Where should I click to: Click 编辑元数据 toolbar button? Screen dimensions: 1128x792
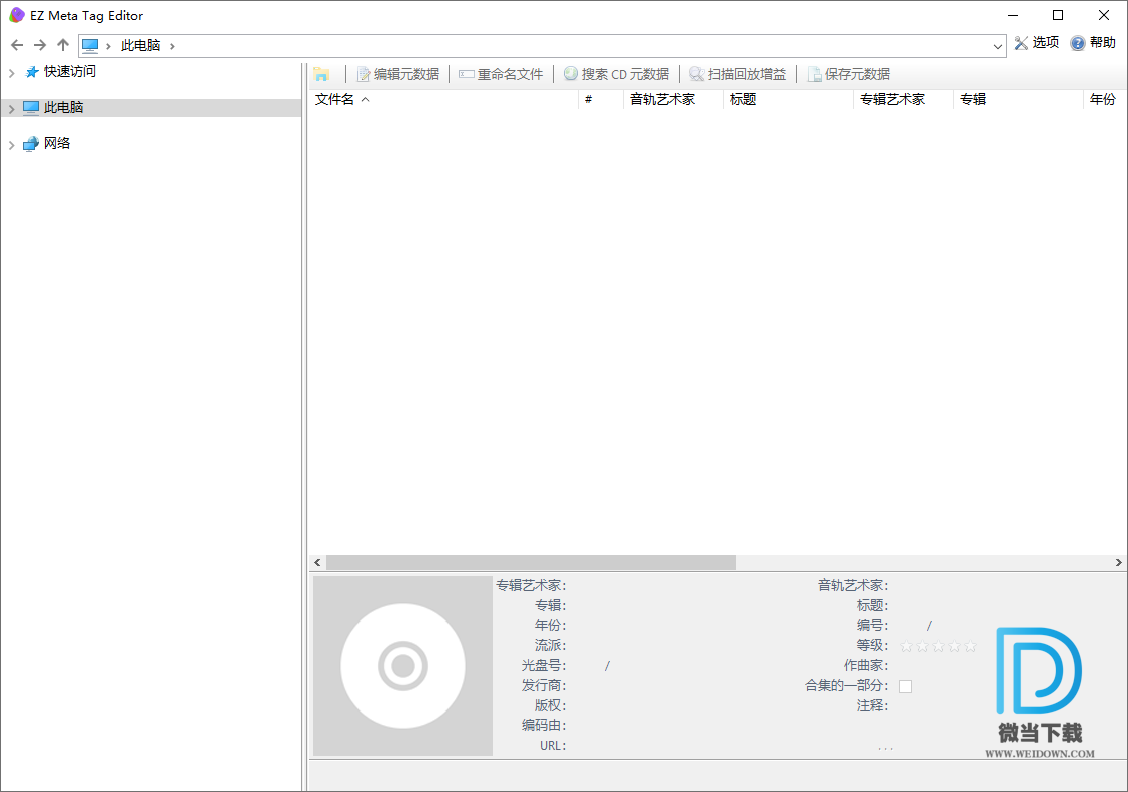point(398,74)
